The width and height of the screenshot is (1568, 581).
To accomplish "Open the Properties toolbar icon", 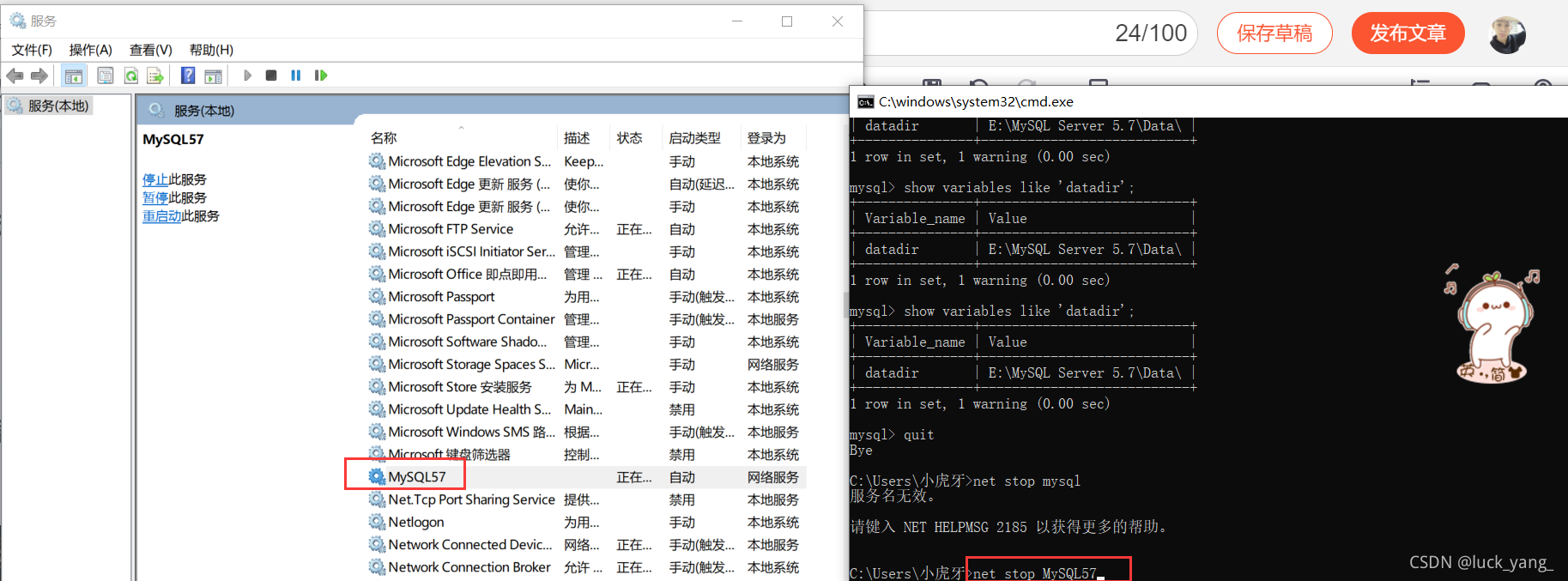I will point(105,76).
